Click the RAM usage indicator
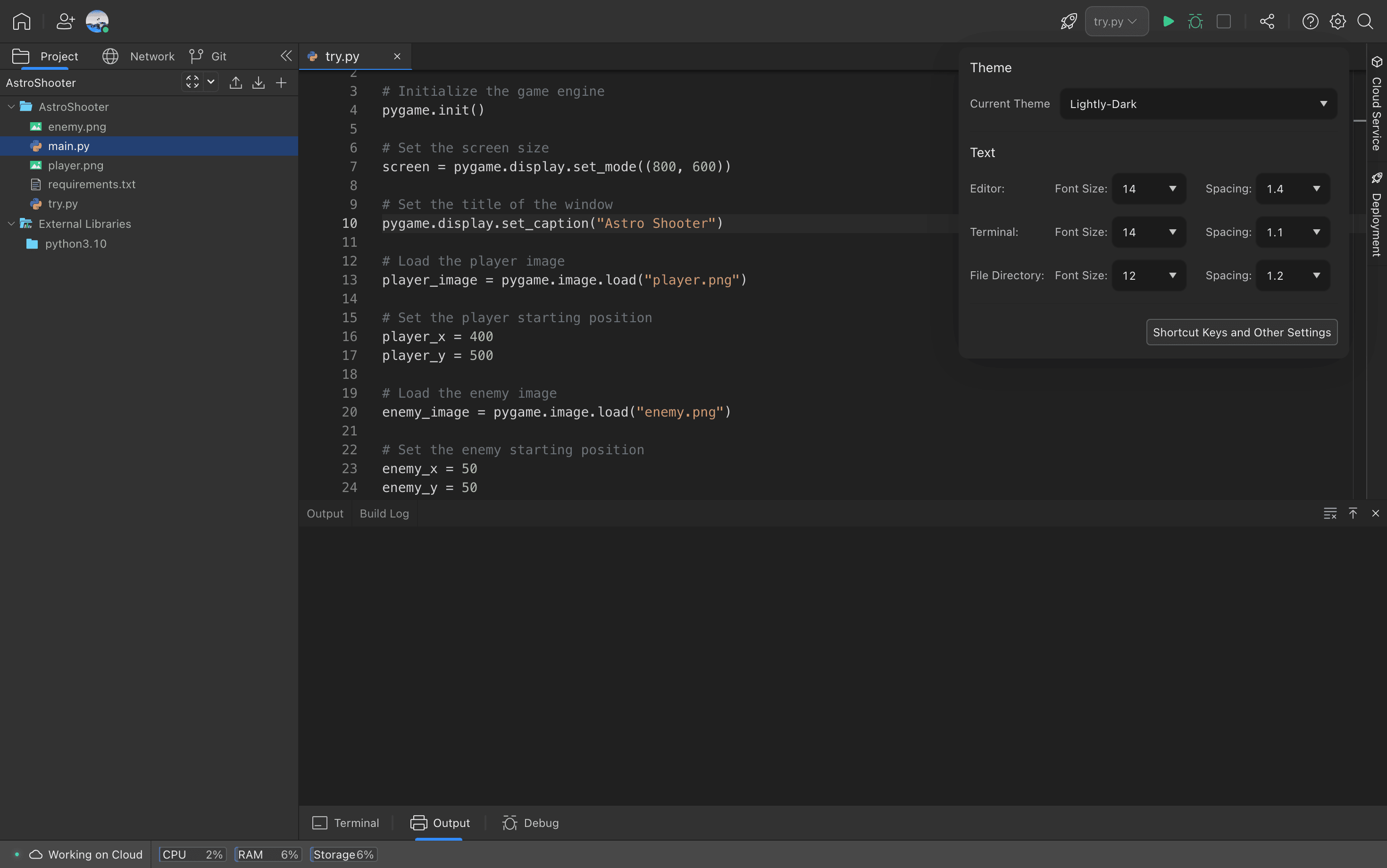The height and width of the screenshot is (868, 1387). point(267,854)
